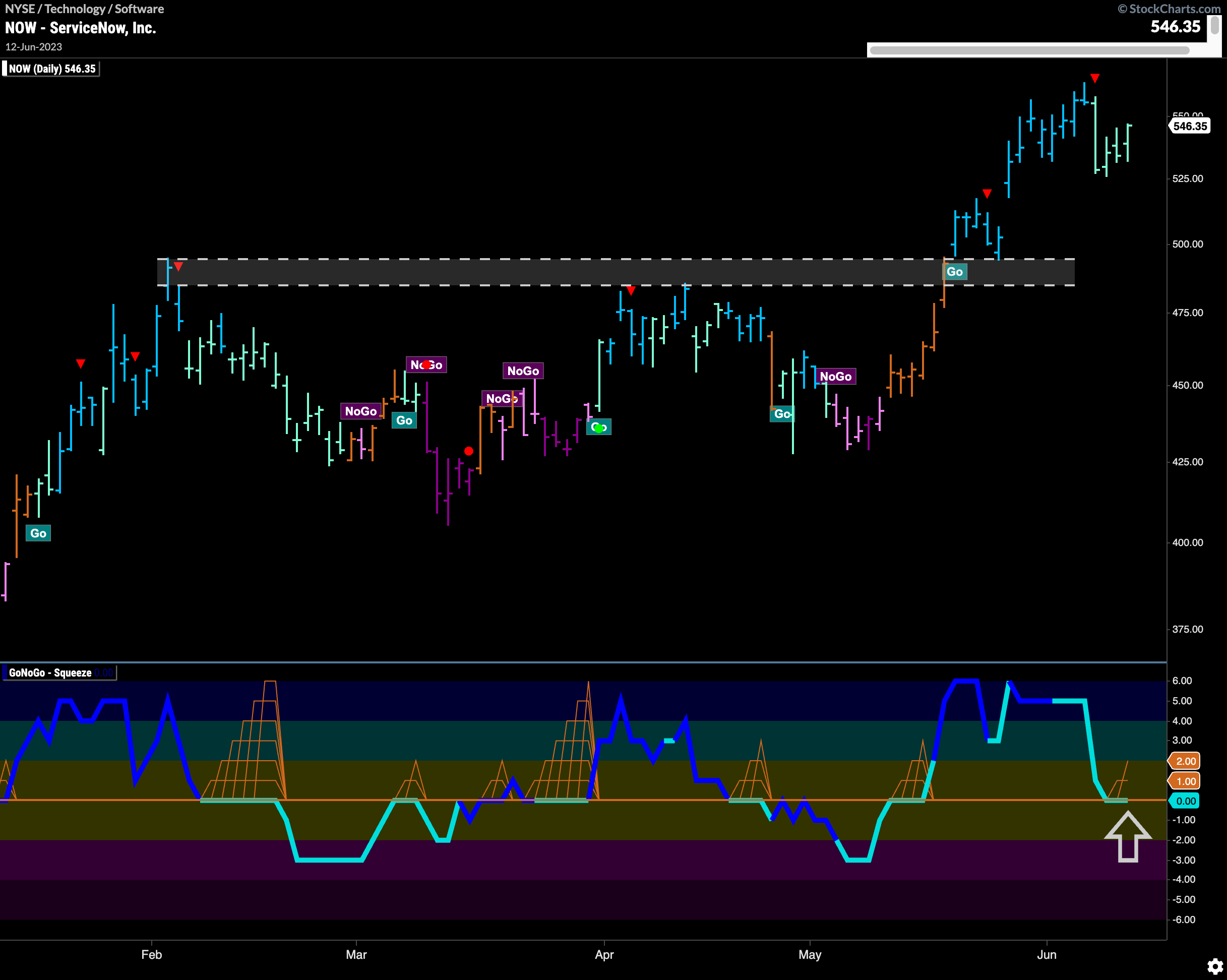Click the 546.35 price tag on the price axis

point(1189,127)
